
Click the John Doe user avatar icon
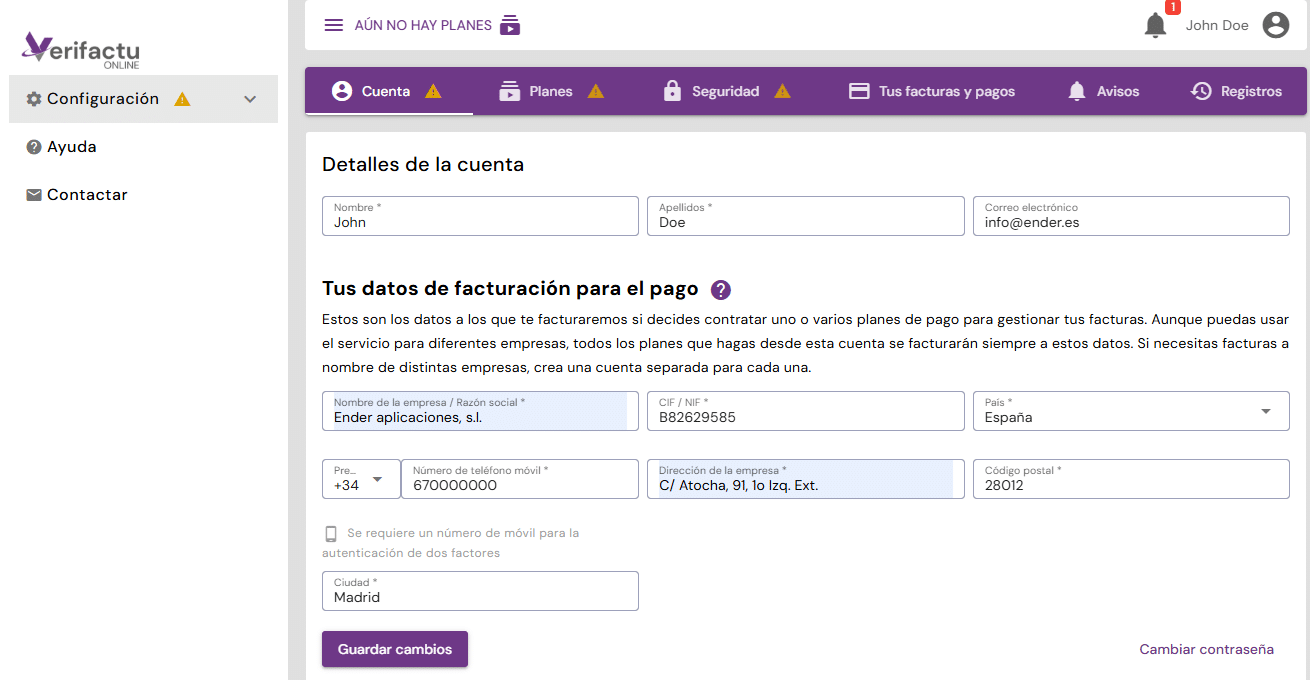tap(1275, 26)
